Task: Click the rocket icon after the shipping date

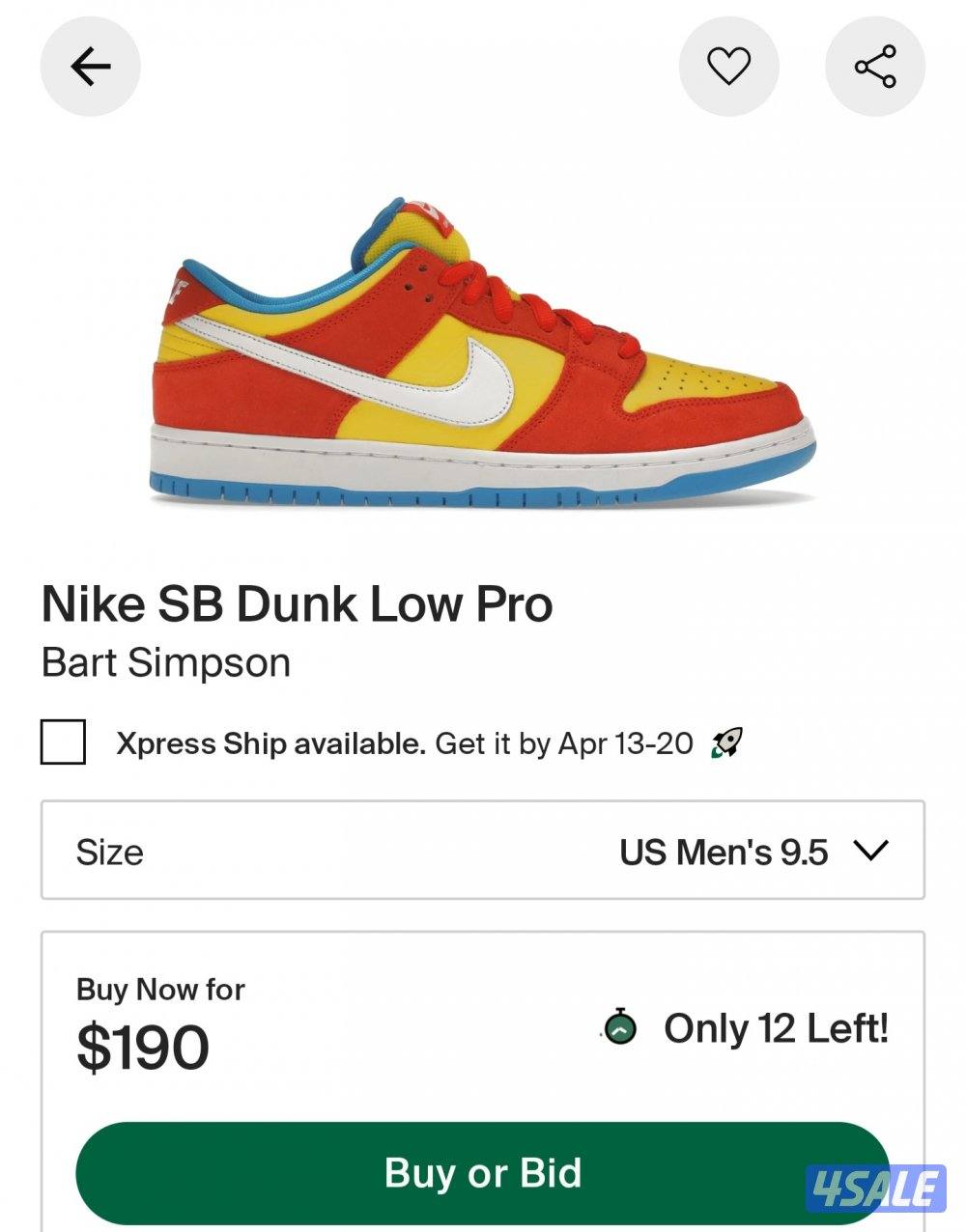Action: point(725,742)
